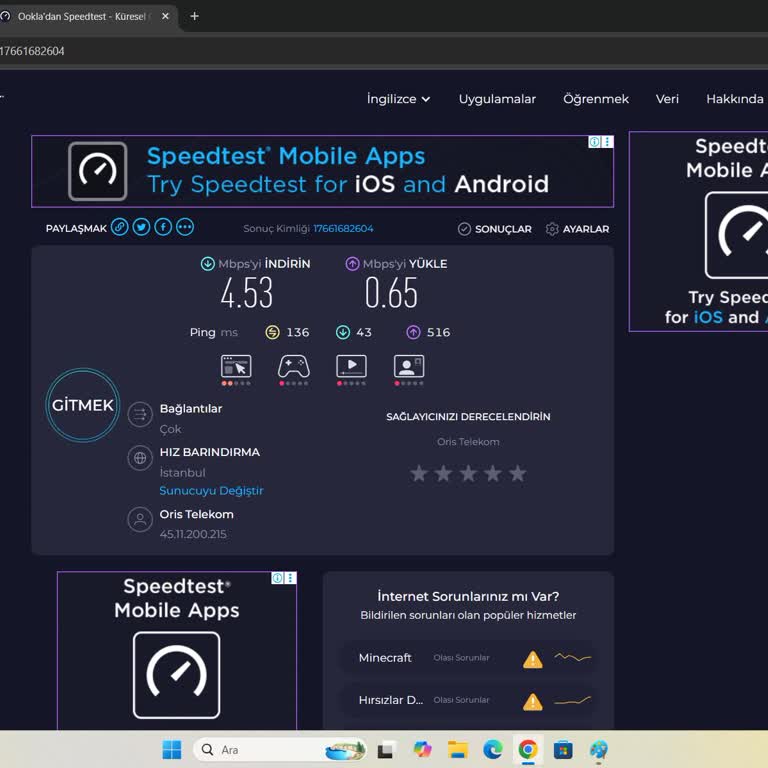Open Copilot from taskbar
Image resolution: width=768 pixels, height=768 pixels.
tap(423, 749)
